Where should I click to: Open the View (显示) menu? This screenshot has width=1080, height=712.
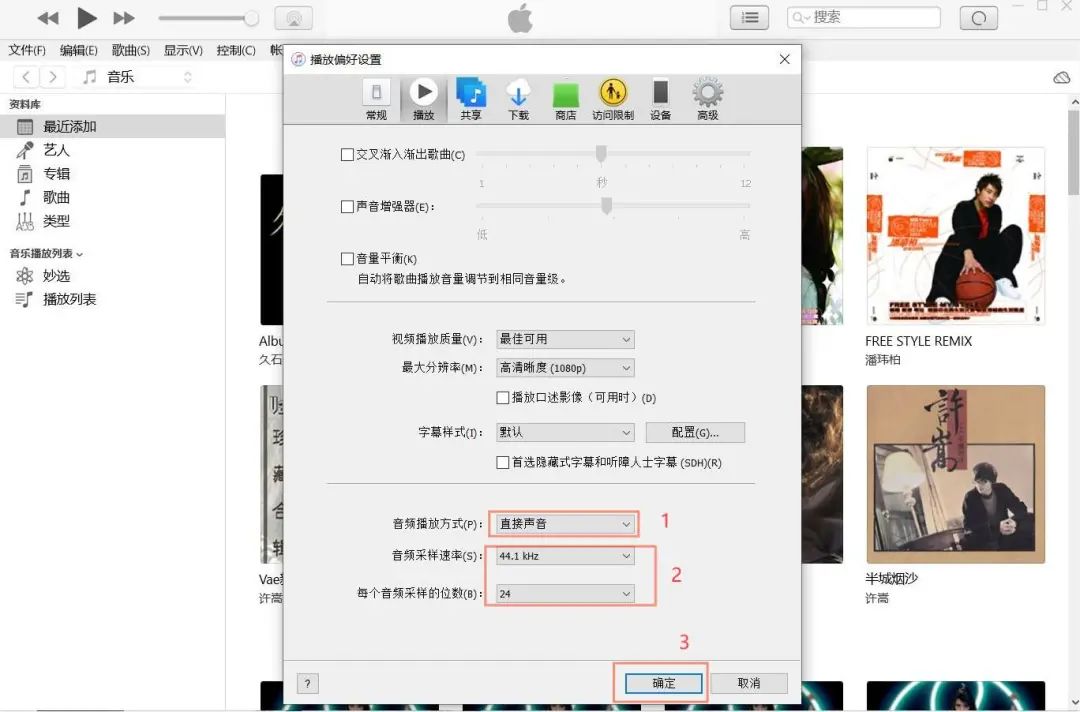click(x=183, y=50)
